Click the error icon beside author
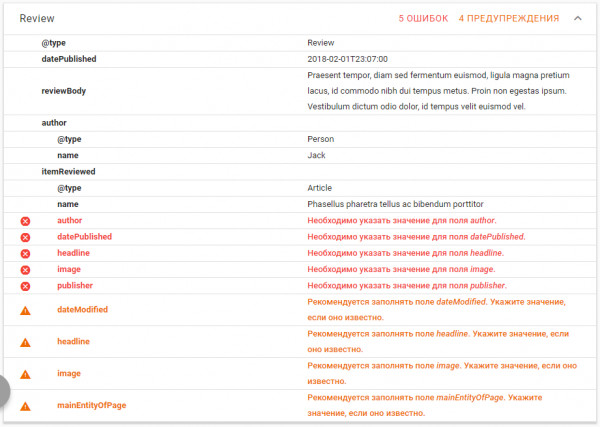The width and height of the screenshot is (600, 427). [25, 221]
